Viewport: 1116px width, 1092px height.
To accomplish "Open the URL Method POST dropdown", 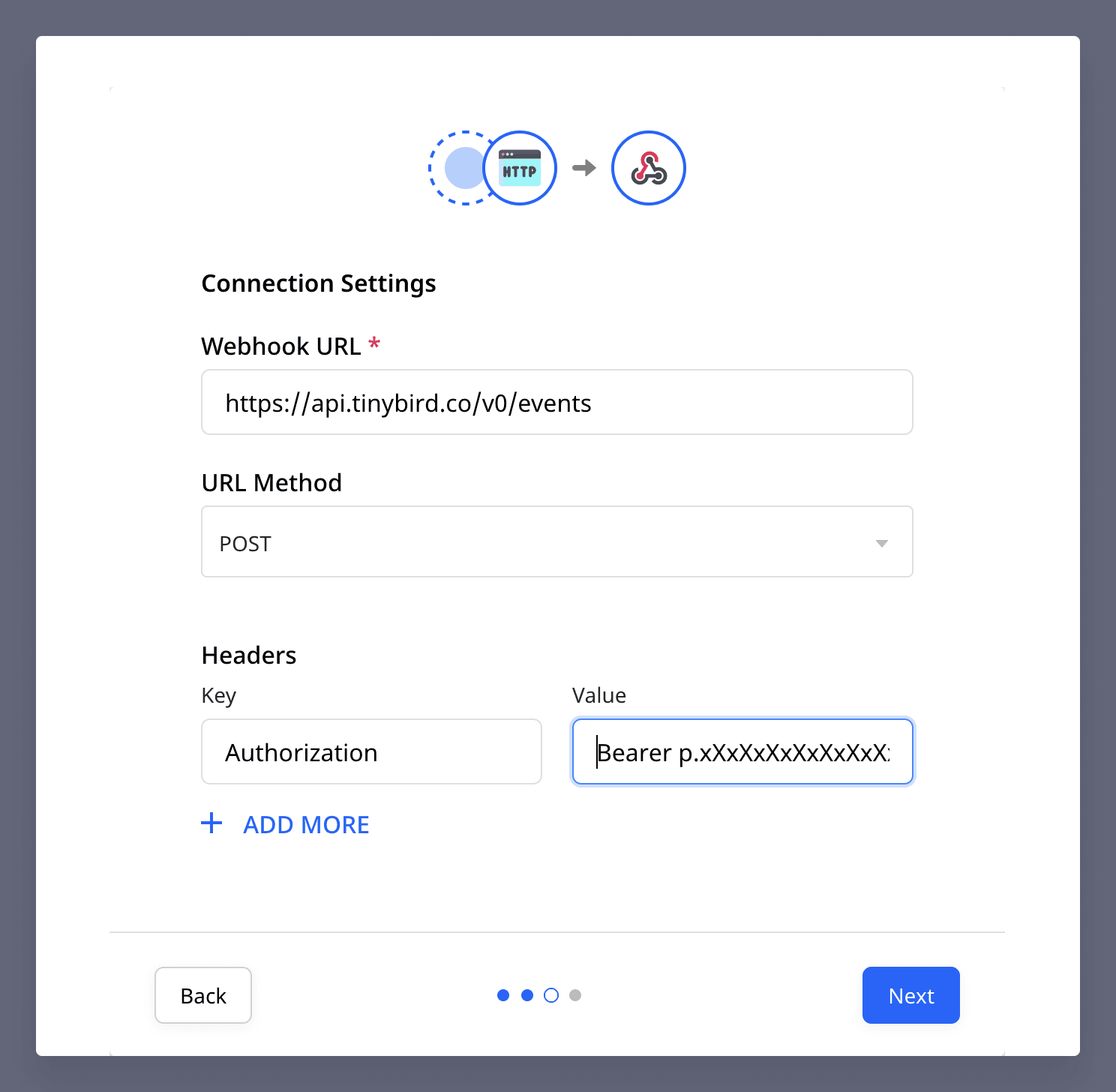I will tap(556, 542).
